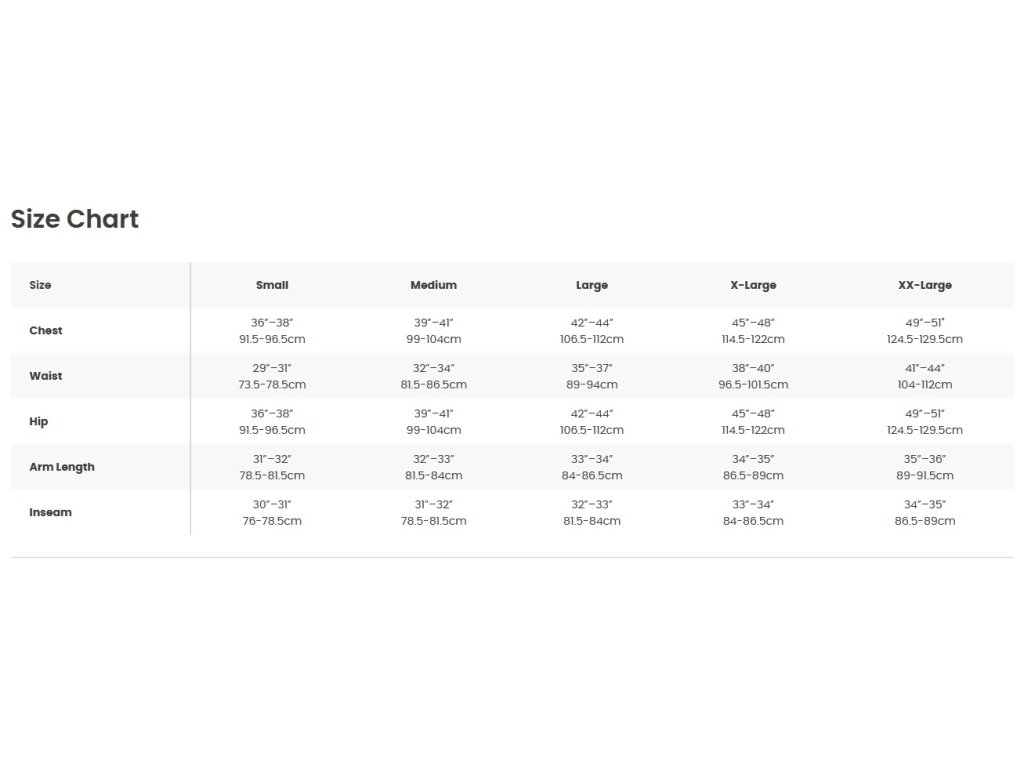Viewport: 1024px width, 768px height.
Task: Click the Size header cell
Action: [40, 285]
